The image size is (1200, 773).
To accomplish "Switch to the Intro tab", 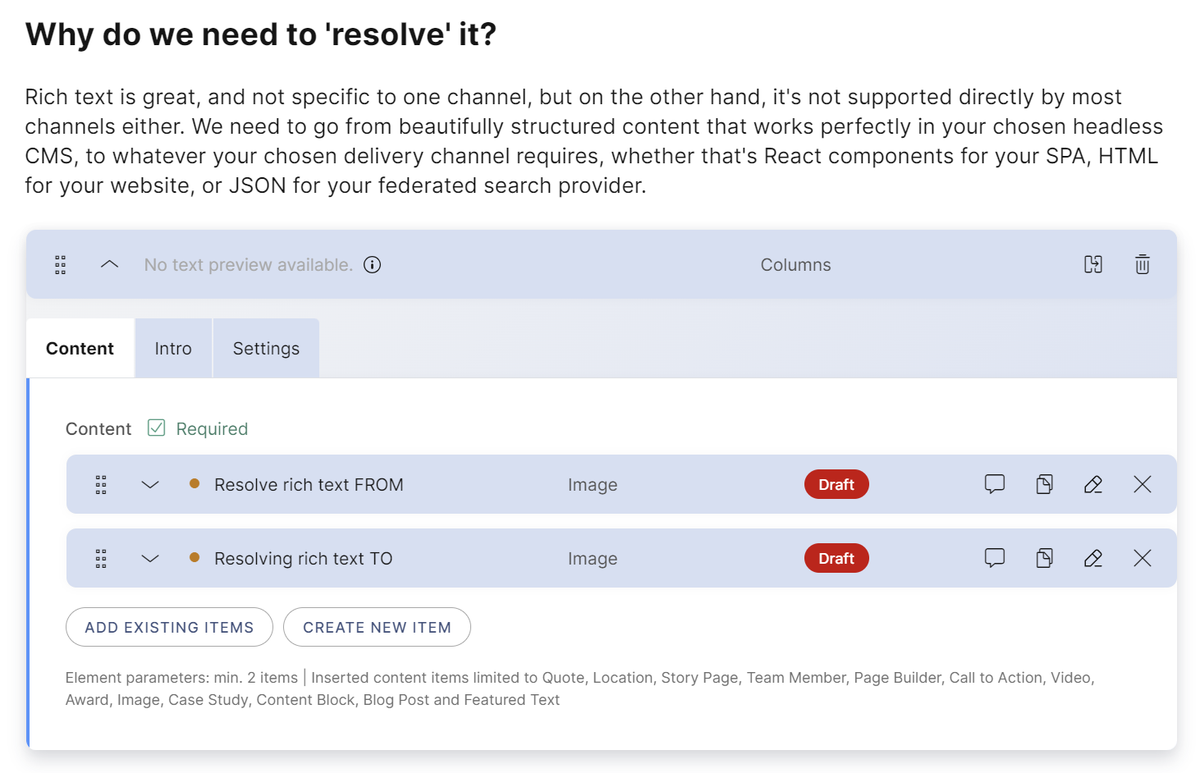I will (173, 349).
